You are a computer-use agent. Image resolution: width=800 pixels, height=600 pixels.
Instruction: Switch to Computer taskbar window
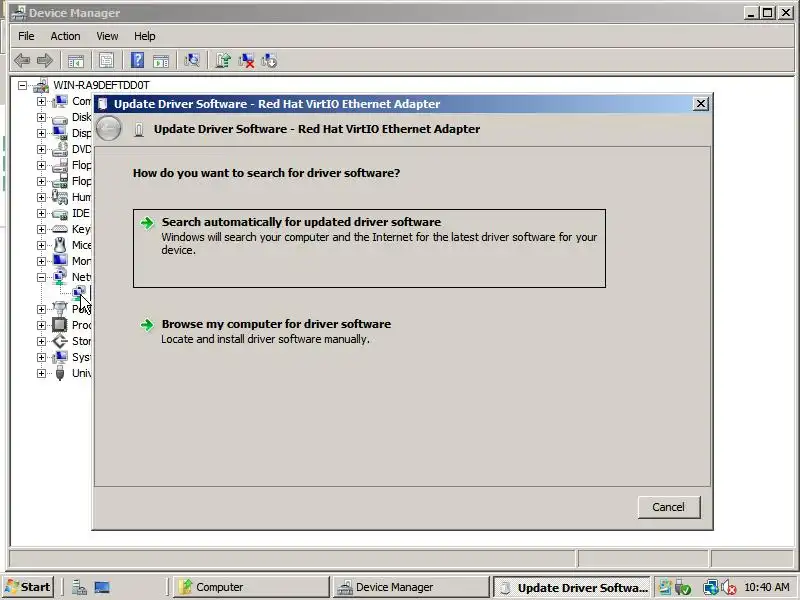[x=251, y=587]
